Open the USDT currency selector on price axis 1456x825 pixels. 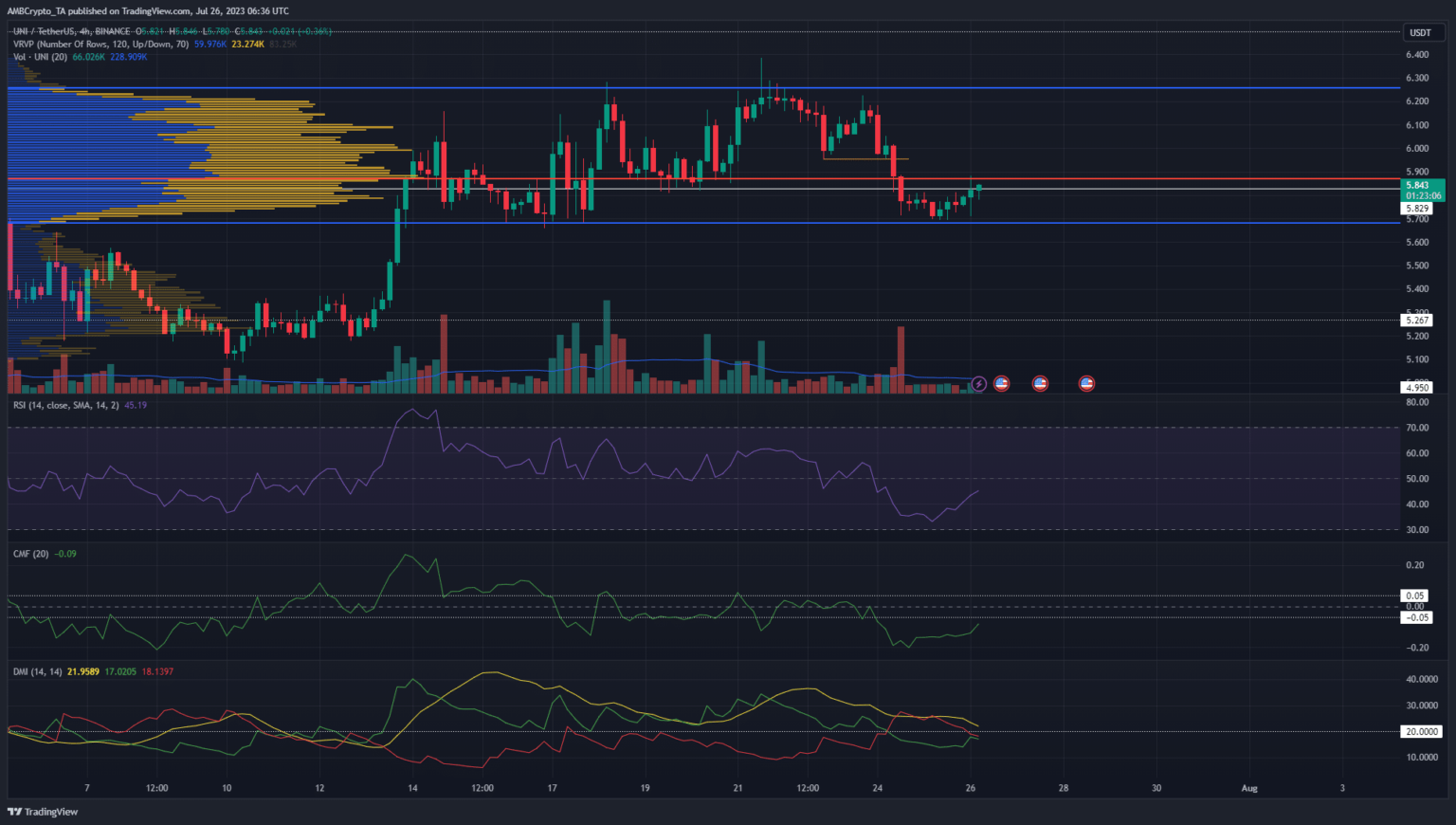1420,32
